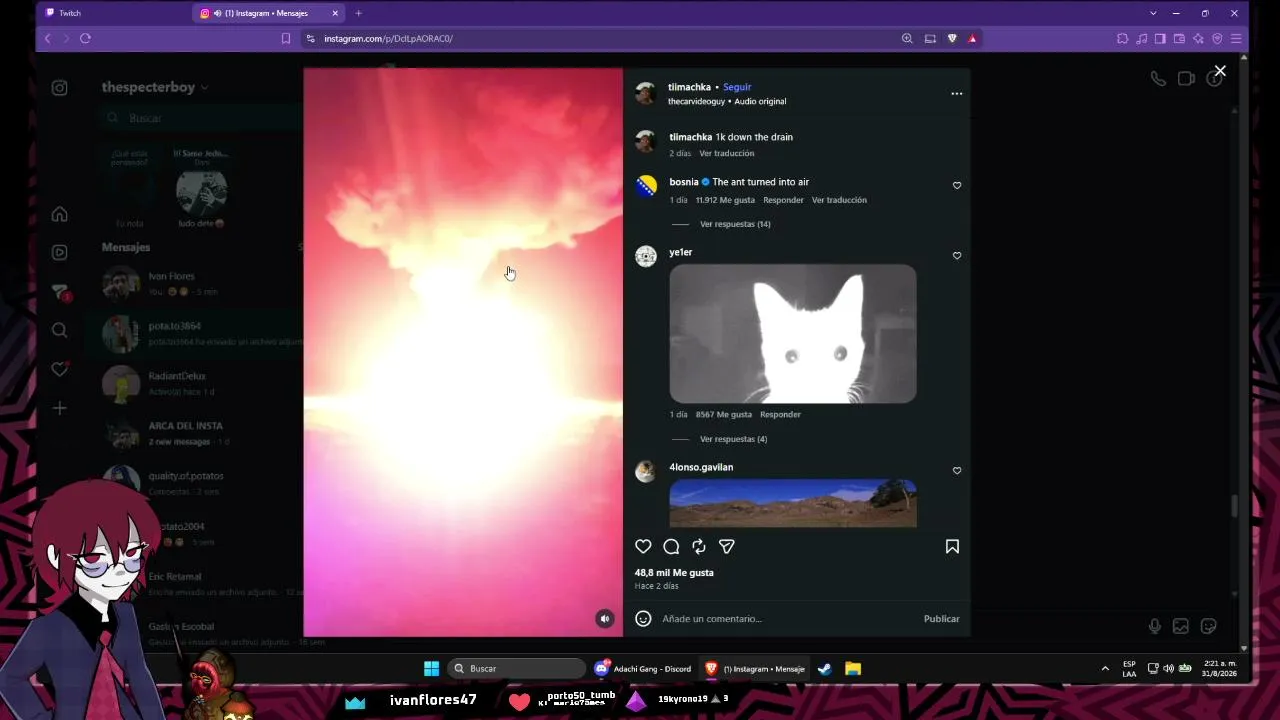Go to Instagram Home in the sidebar

(60, 214)
